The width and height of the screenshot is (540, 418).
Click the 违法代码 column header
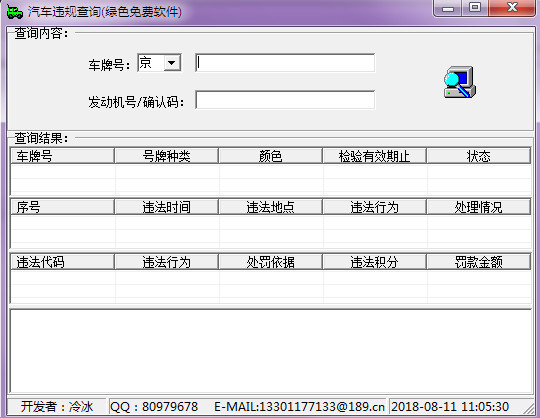point(62,262)
